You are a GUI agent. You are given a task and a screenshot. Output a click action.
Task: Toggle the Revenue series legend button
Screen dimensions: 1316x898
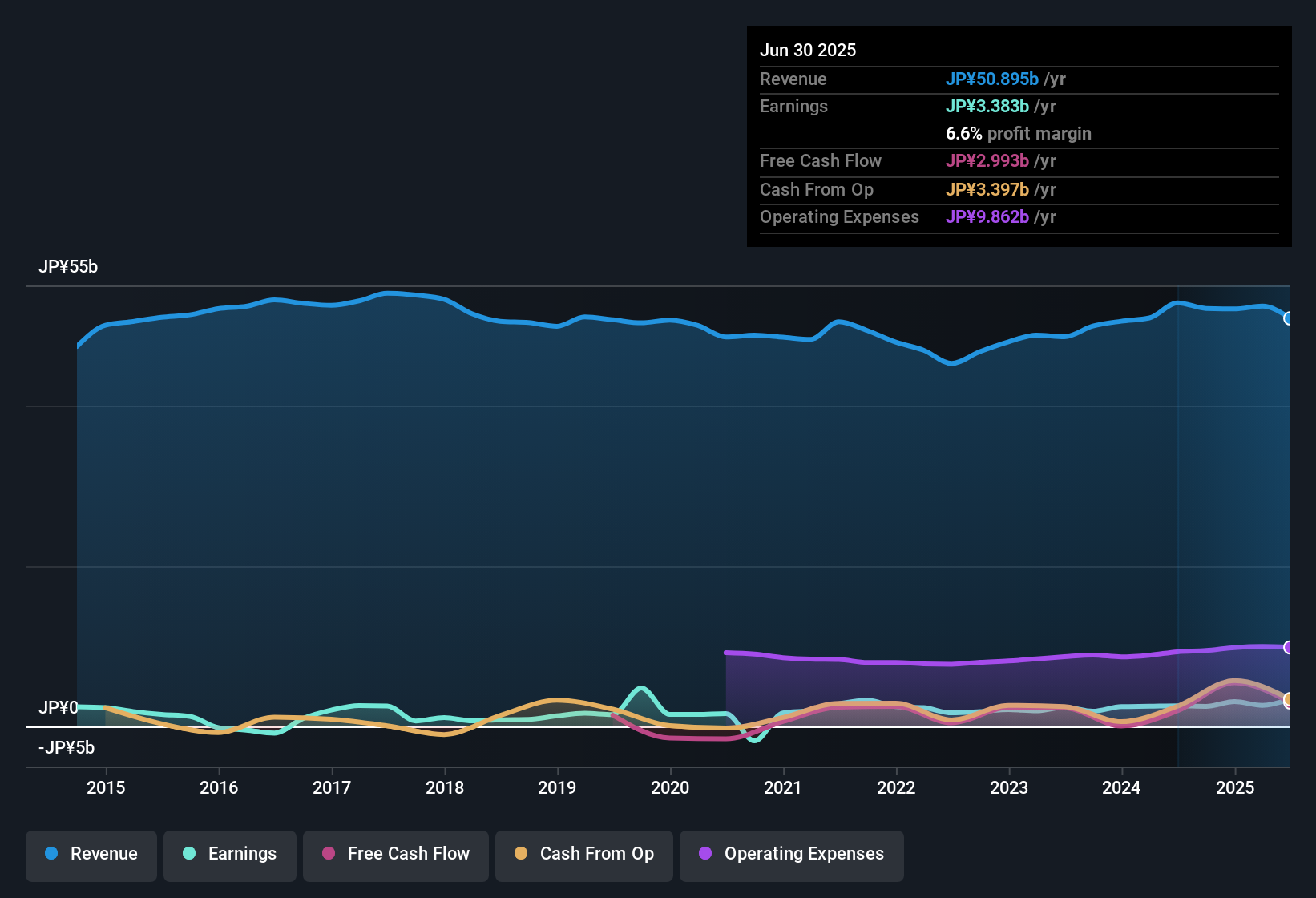91,854
